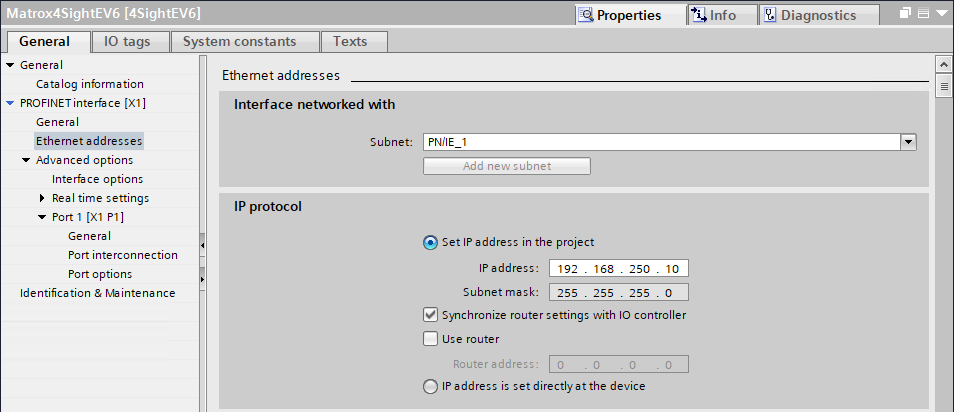Select "Set IP address in the project"

pyautogui.click(x=431, y=242)
